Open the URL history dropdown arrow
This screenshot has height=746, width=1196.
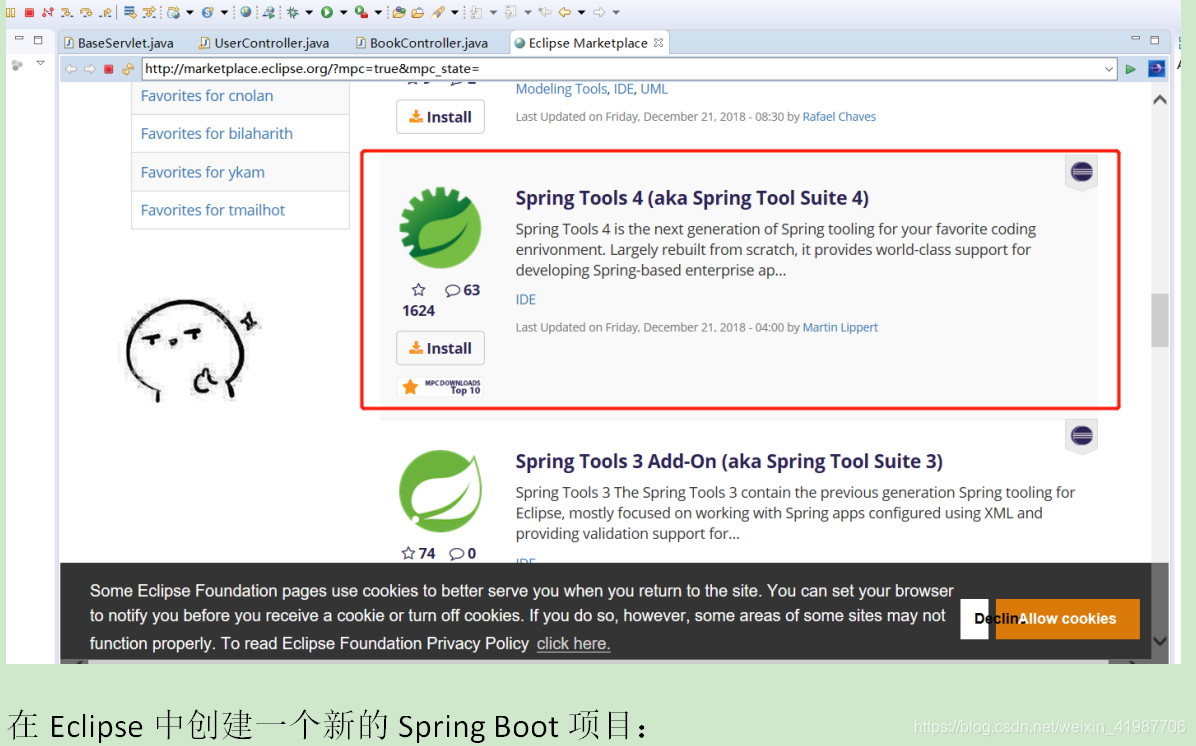click(1108, 69)
